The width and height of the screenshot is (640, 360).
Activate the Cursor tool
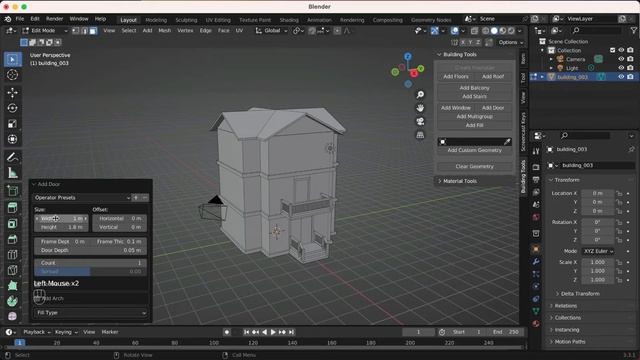point(12,75)
